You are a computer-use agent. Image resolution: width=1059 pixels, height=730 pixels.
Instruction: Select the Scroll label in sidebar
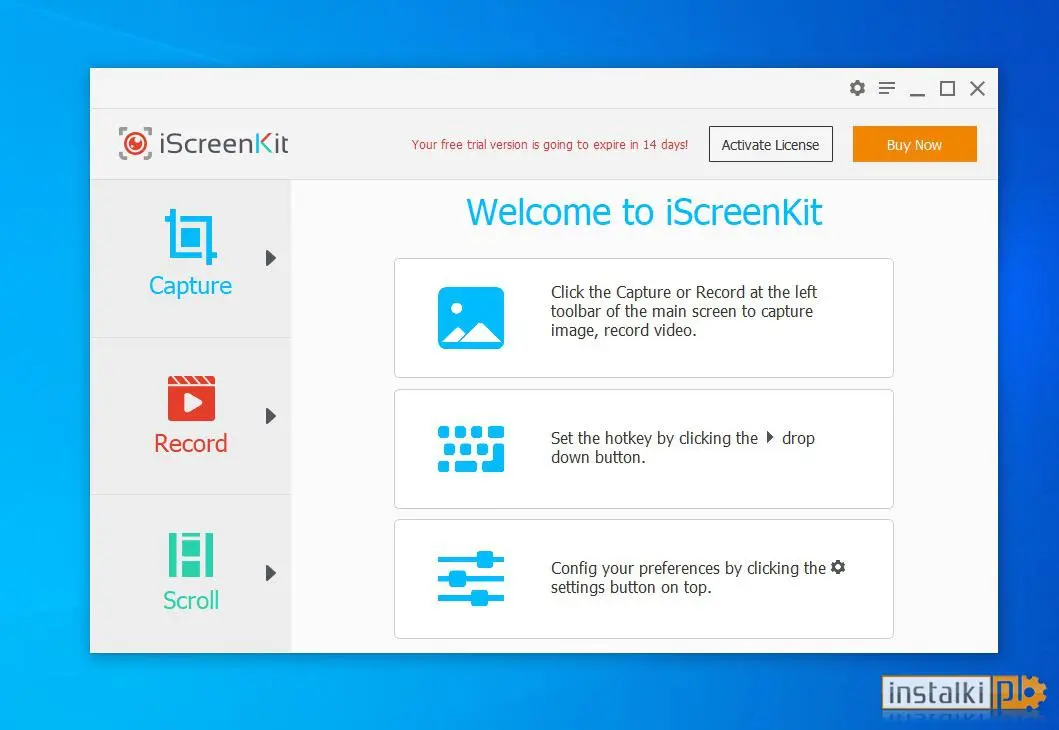coord(190,600)
